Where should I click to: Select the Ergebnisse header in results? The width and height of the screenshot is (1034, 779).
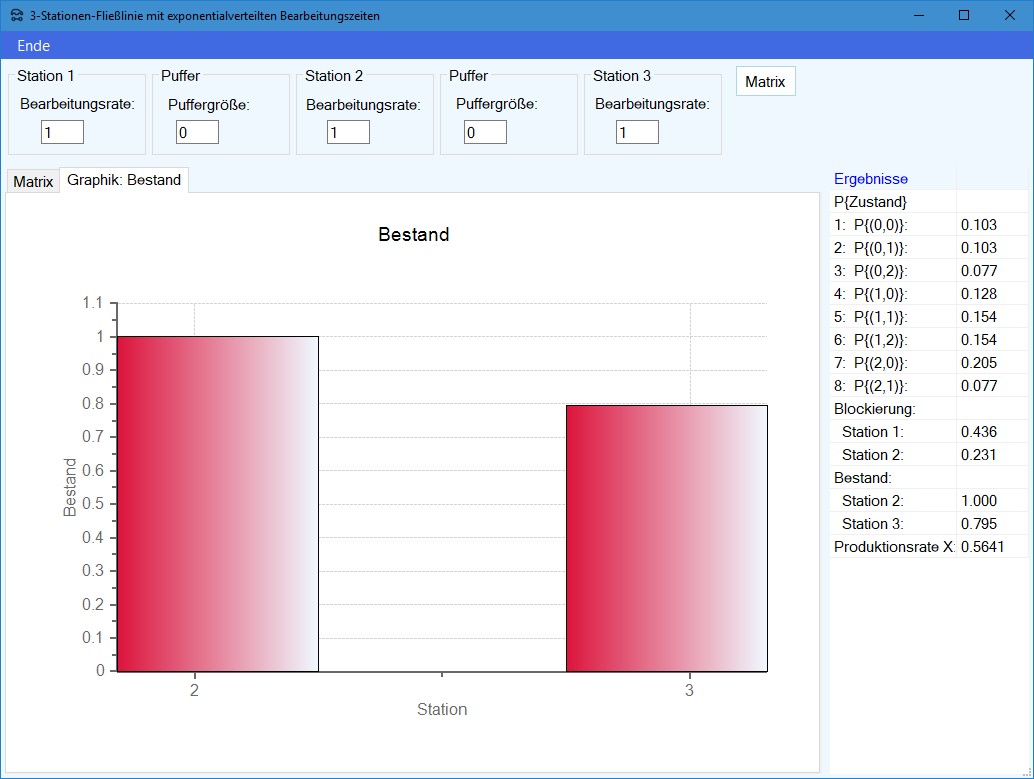click(x=871, y=179)
